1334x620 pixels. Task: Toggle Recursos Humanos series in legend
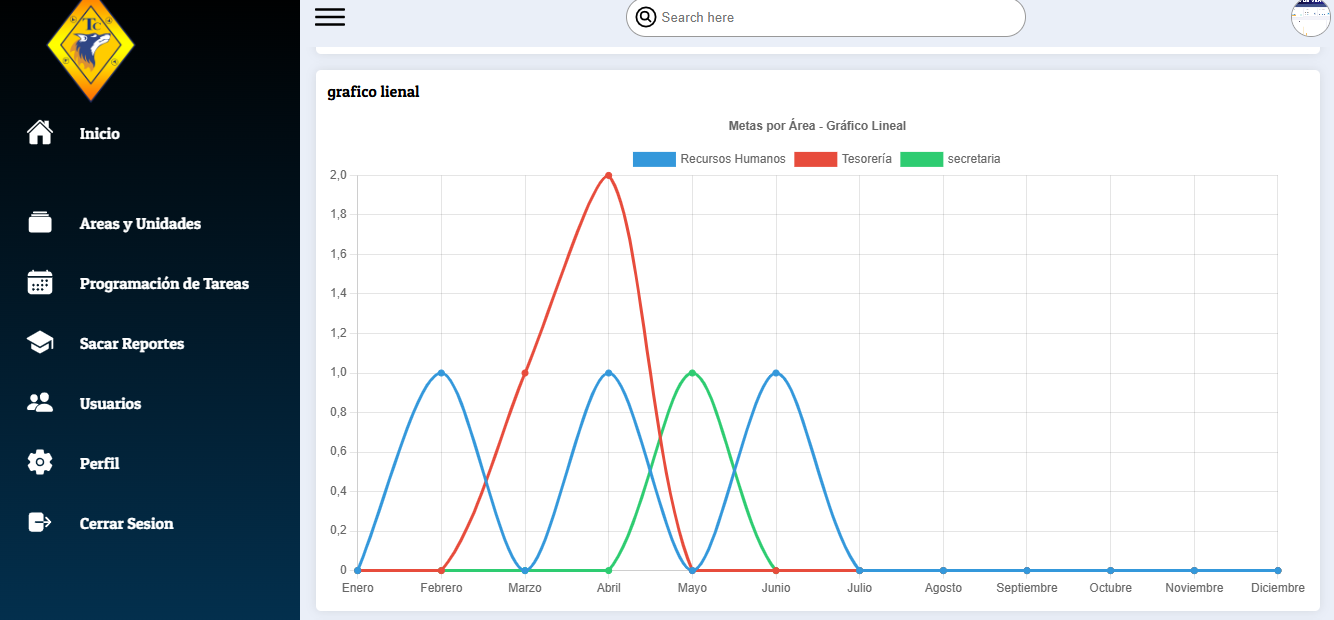tap(732, 159)
